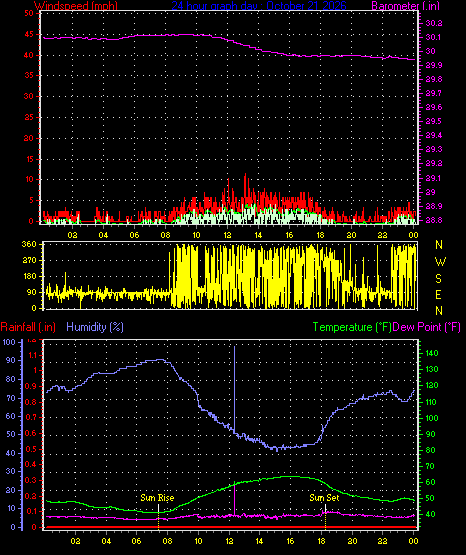466x555 pixels.
Task: Click the 0.3 rainfall scale value
Action: pyautogui.click(x=31, y=480)
